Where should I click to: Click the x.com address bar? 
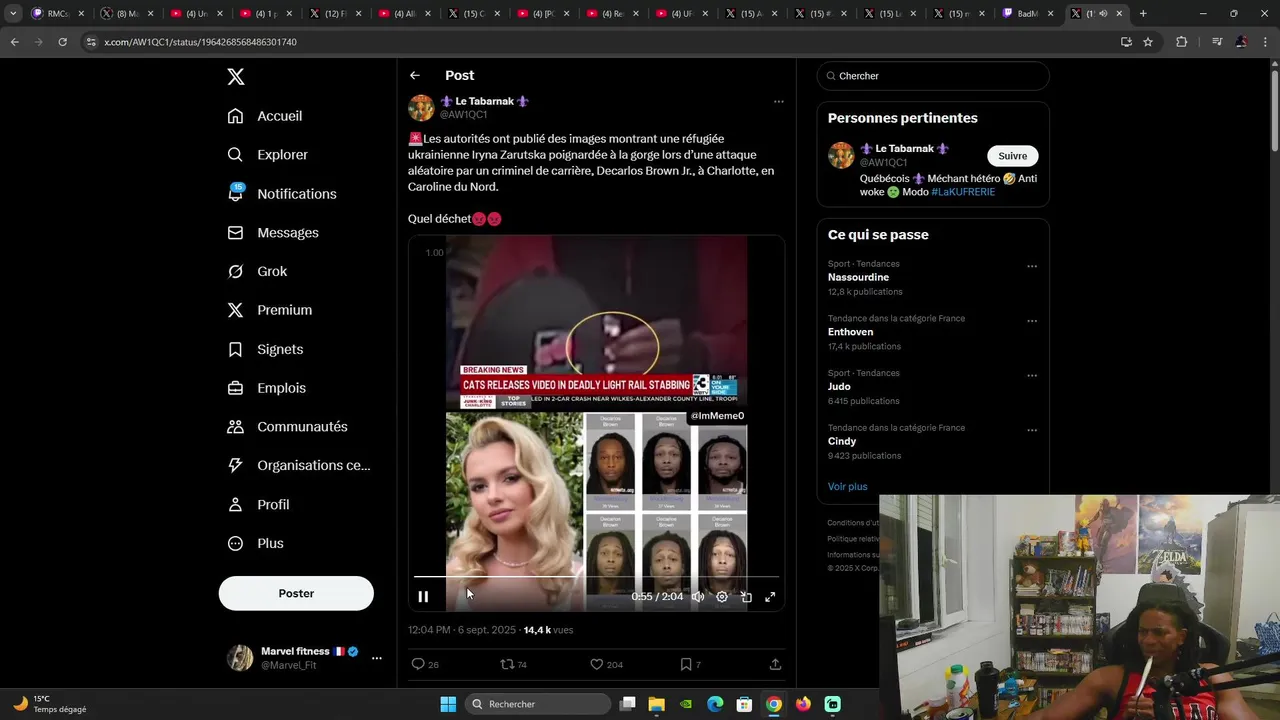[600, 42]
